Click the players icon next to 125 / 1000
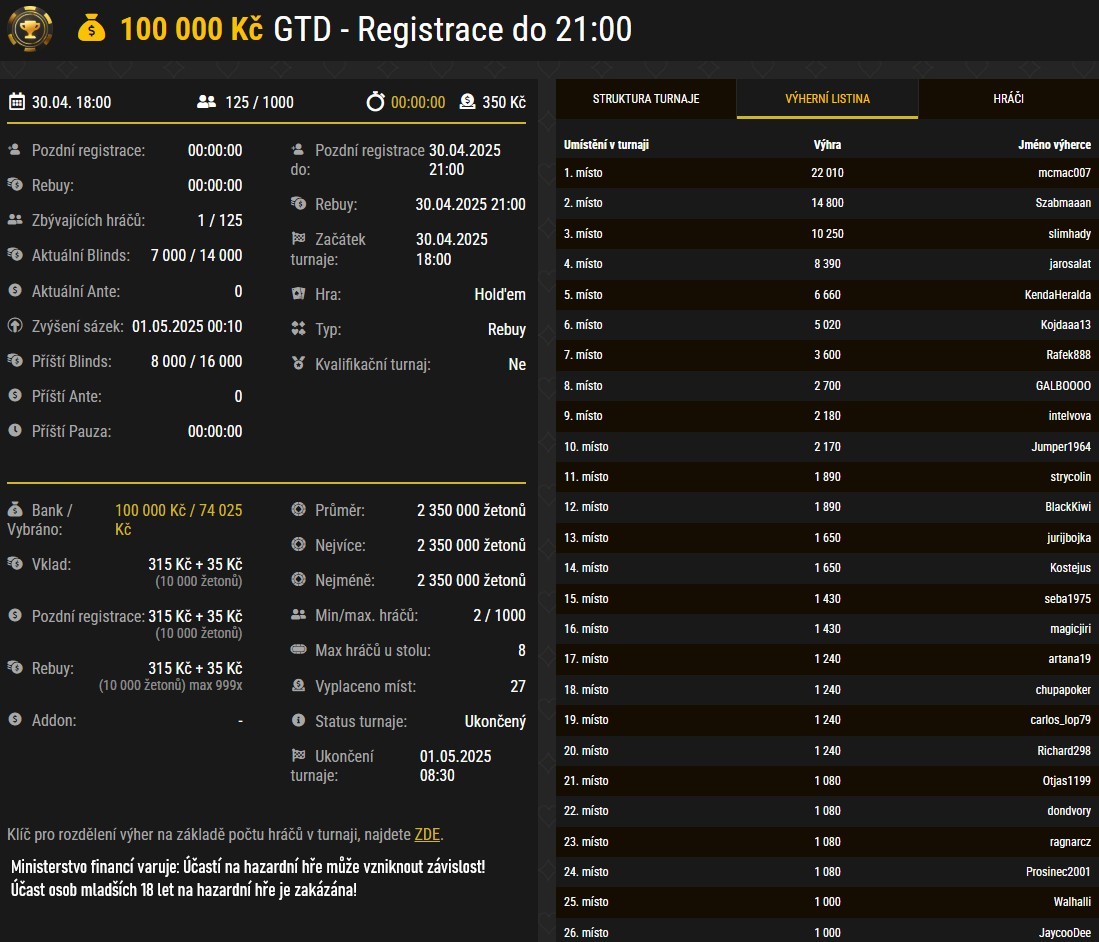The image size is (1099, 942). click(x=207, y=102)
